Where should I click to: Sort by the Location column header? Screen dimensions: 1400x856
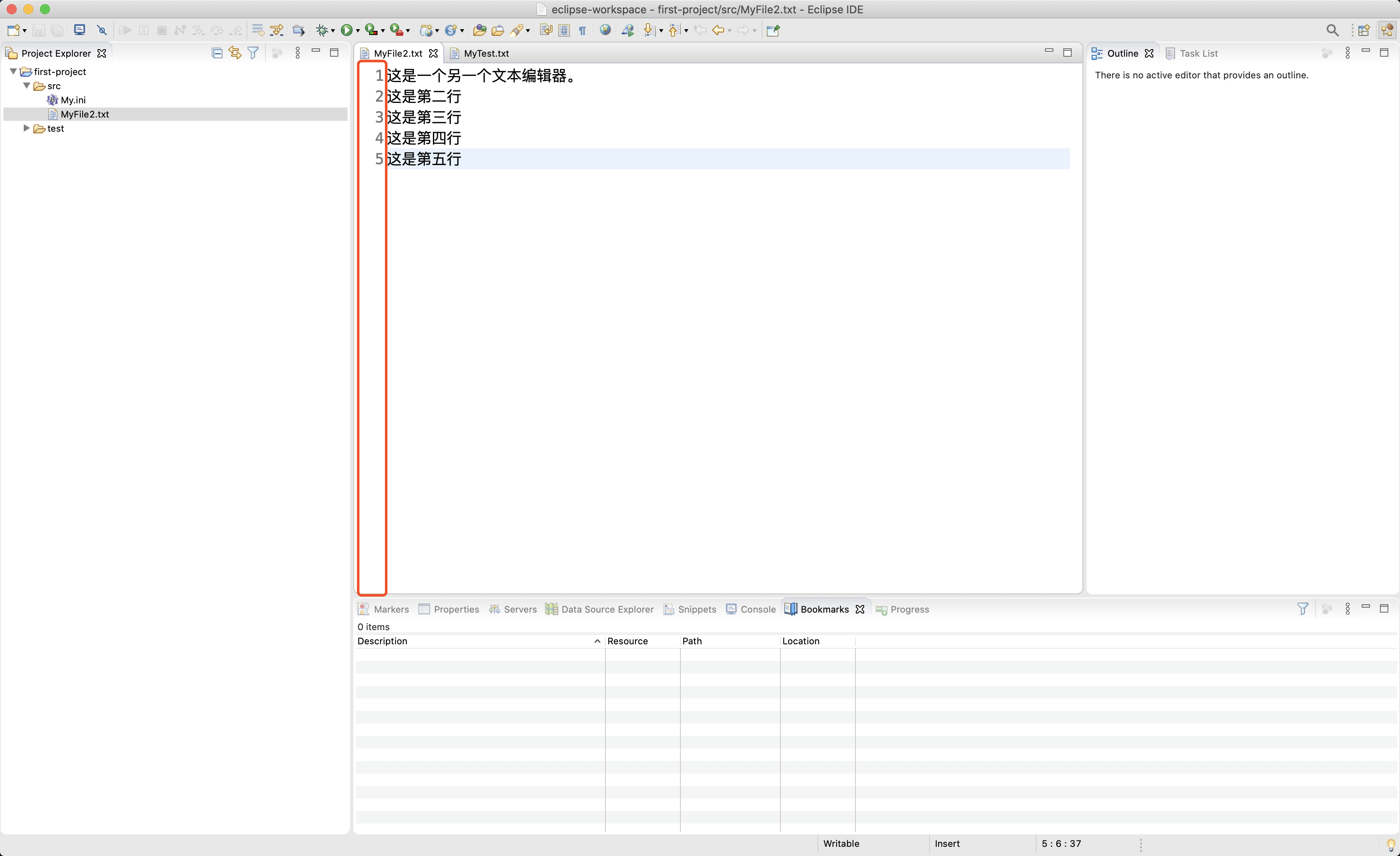click(x=817, y=641)
